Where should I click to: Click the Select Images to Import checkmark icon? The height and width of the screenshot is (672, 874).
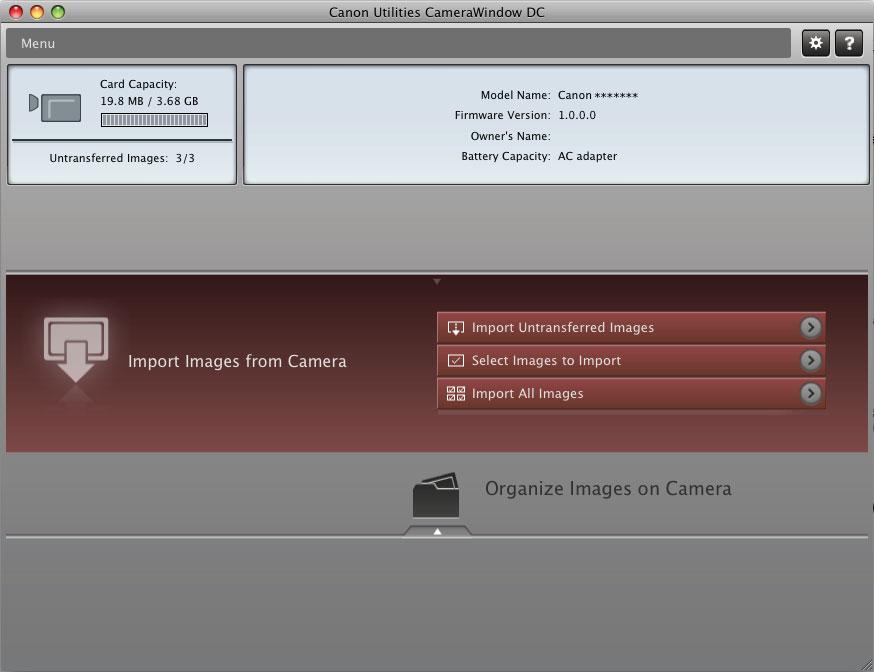click(x=455, y=361)
